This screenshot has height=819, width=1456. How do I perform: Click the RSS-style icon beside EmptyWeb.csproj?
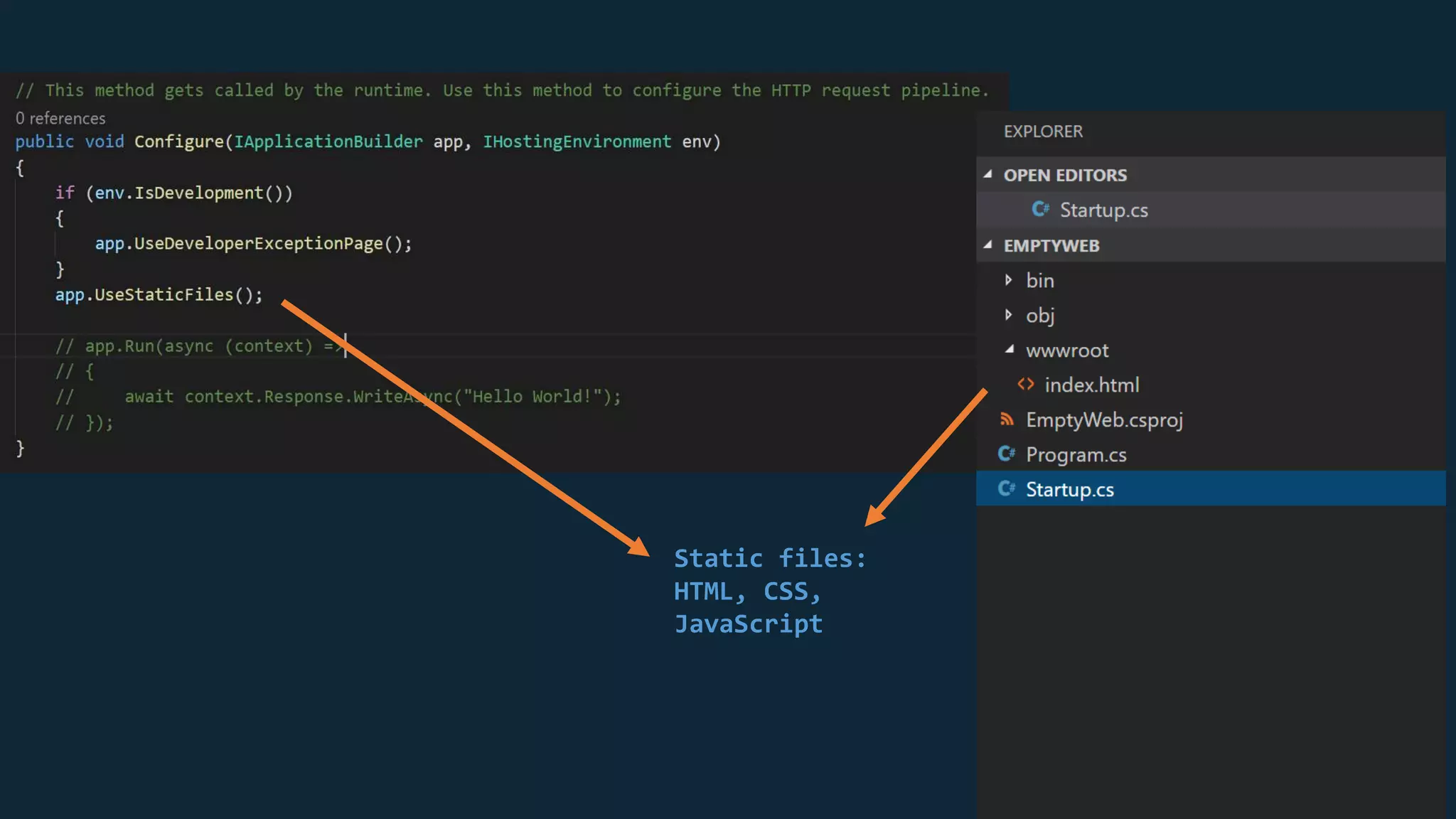point(1007,419)
